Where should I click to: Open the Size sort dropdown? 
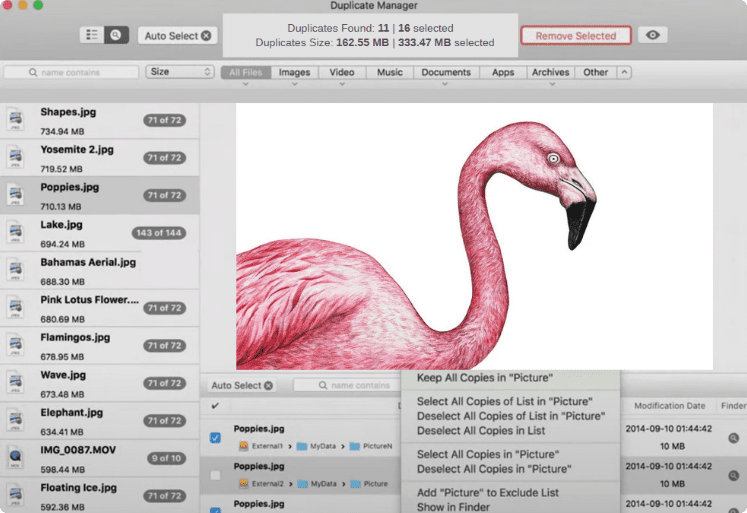(180, 72)
